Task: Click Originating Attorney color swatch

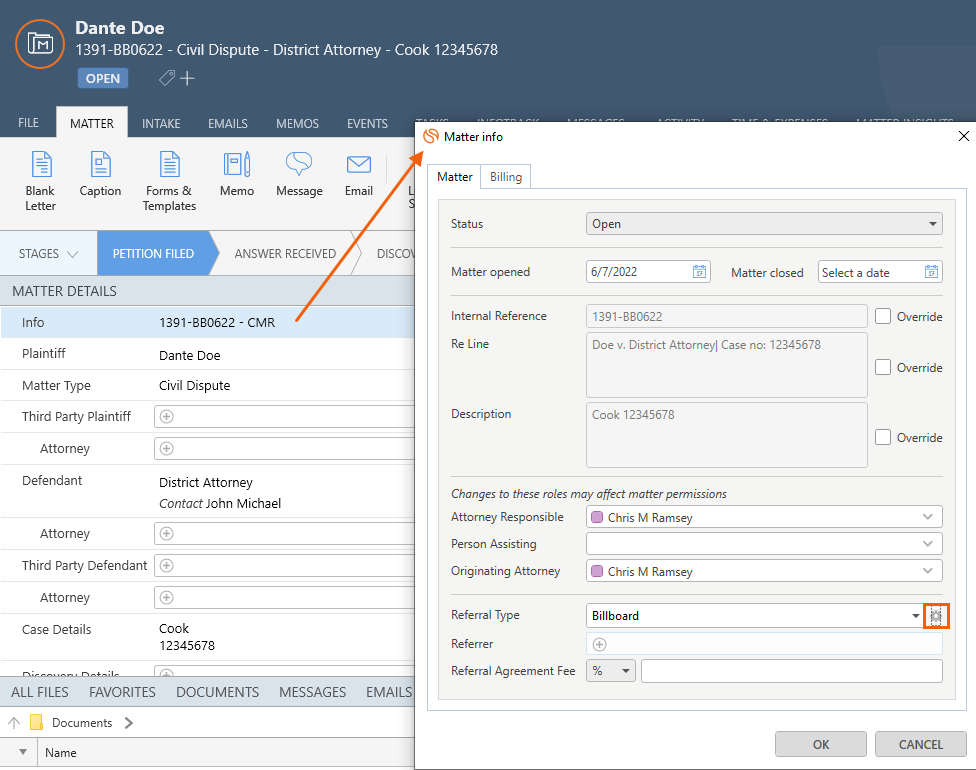Action: (x=597, y=571)
